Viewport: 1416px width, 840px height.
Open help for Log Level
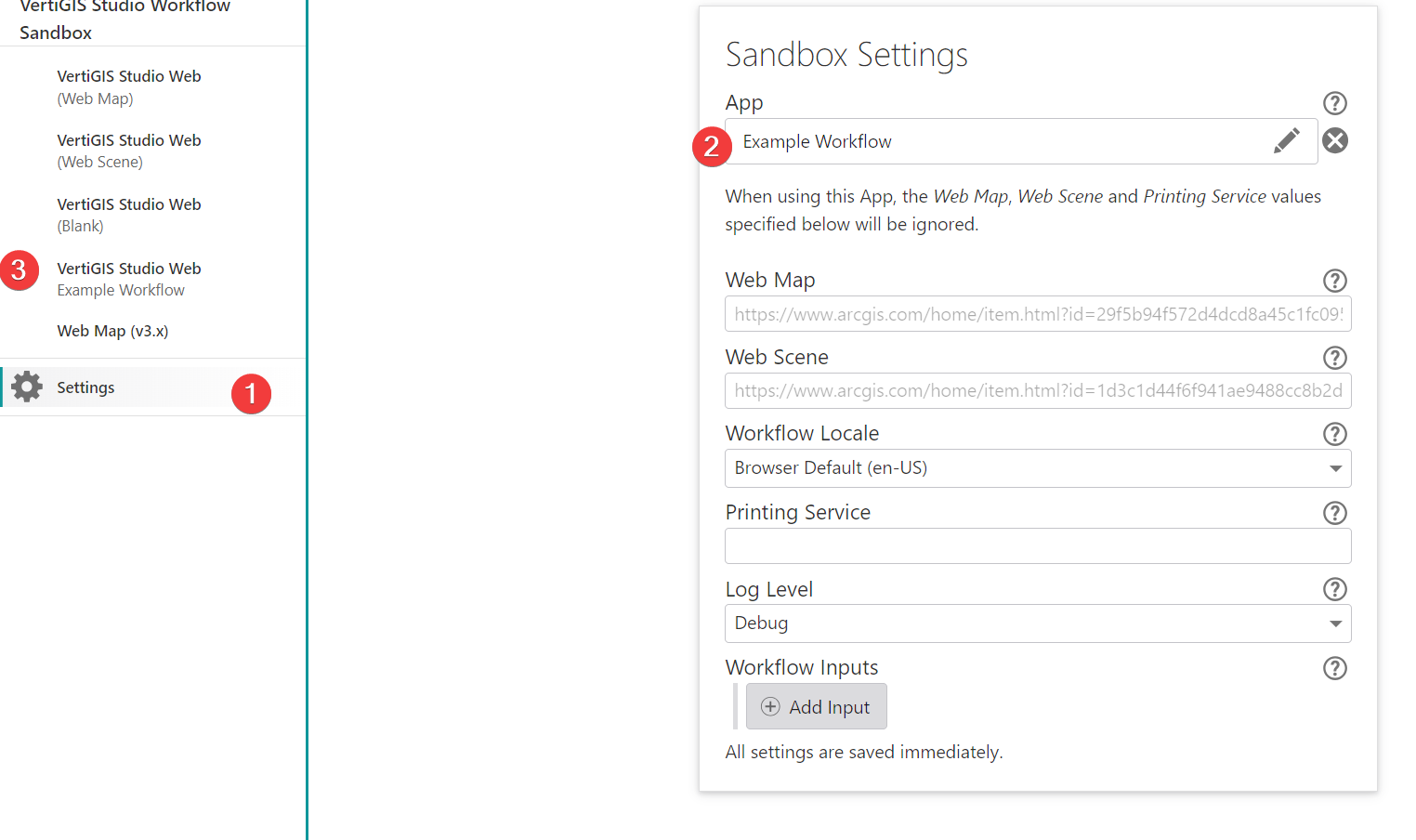1335,589
